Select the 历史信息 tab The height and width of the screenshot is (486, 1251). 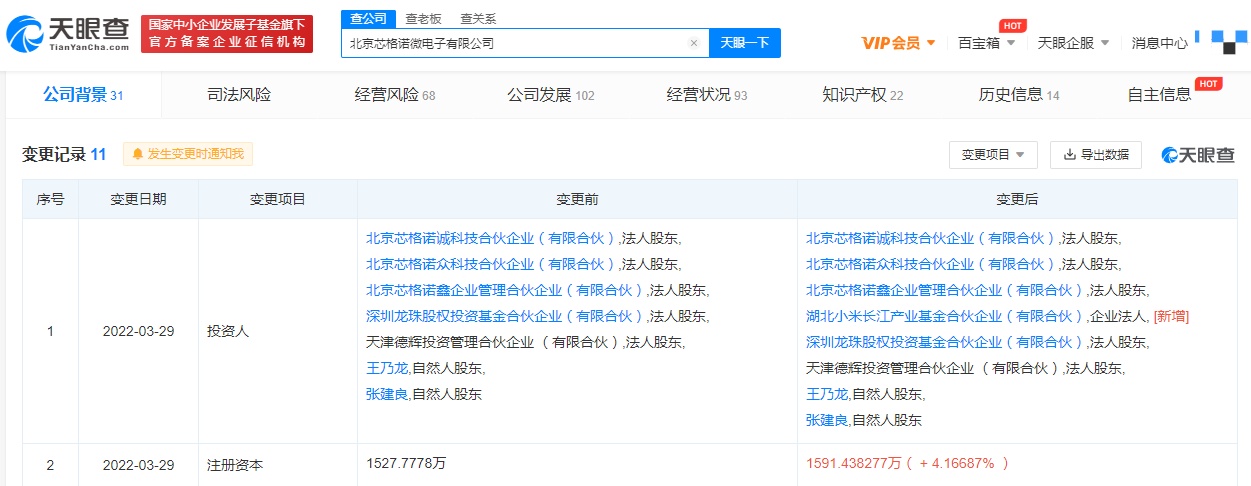[1019, 95]
